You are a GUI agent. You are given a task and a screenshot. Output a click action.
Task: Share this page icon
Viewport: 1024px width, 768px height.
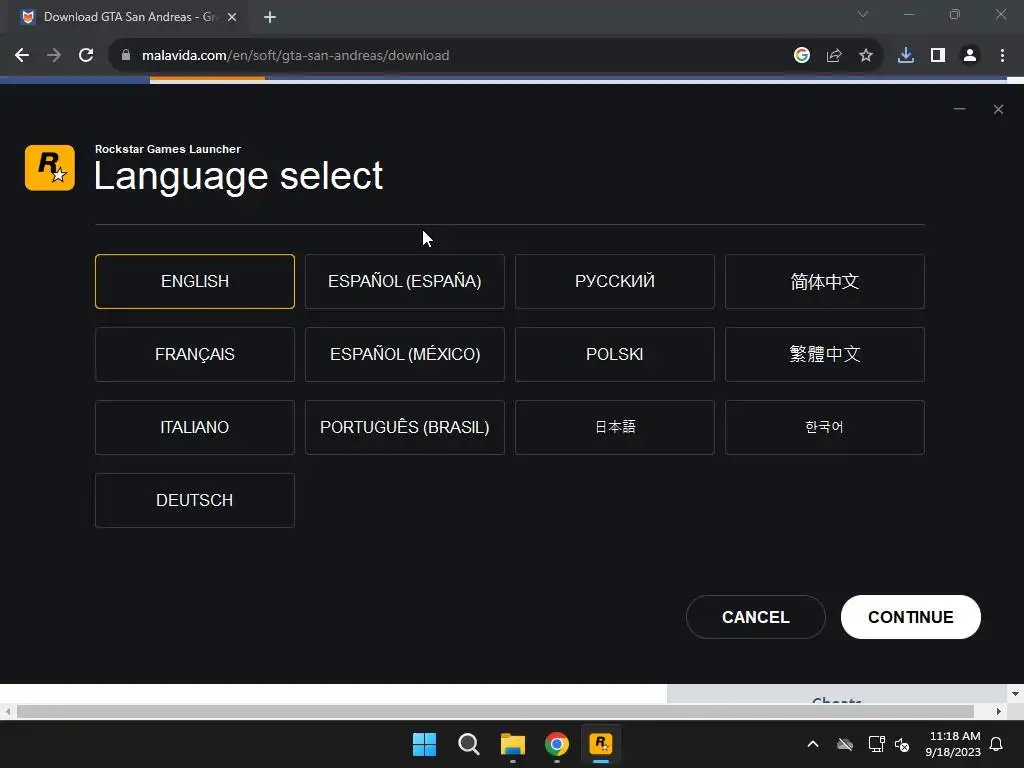point(834,56)
